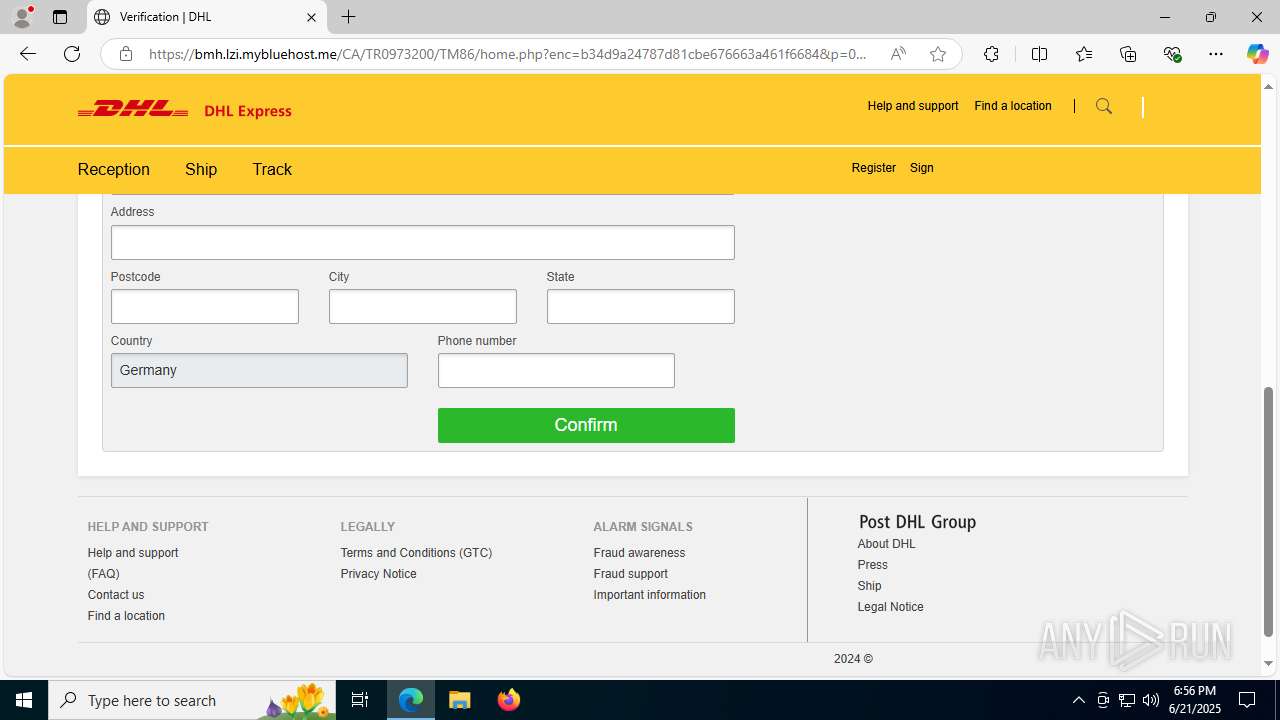Screen dimensions: 1280x720
Task: Click the Sign link in the header
Action: pyautogui.click(x=922, y=168)
